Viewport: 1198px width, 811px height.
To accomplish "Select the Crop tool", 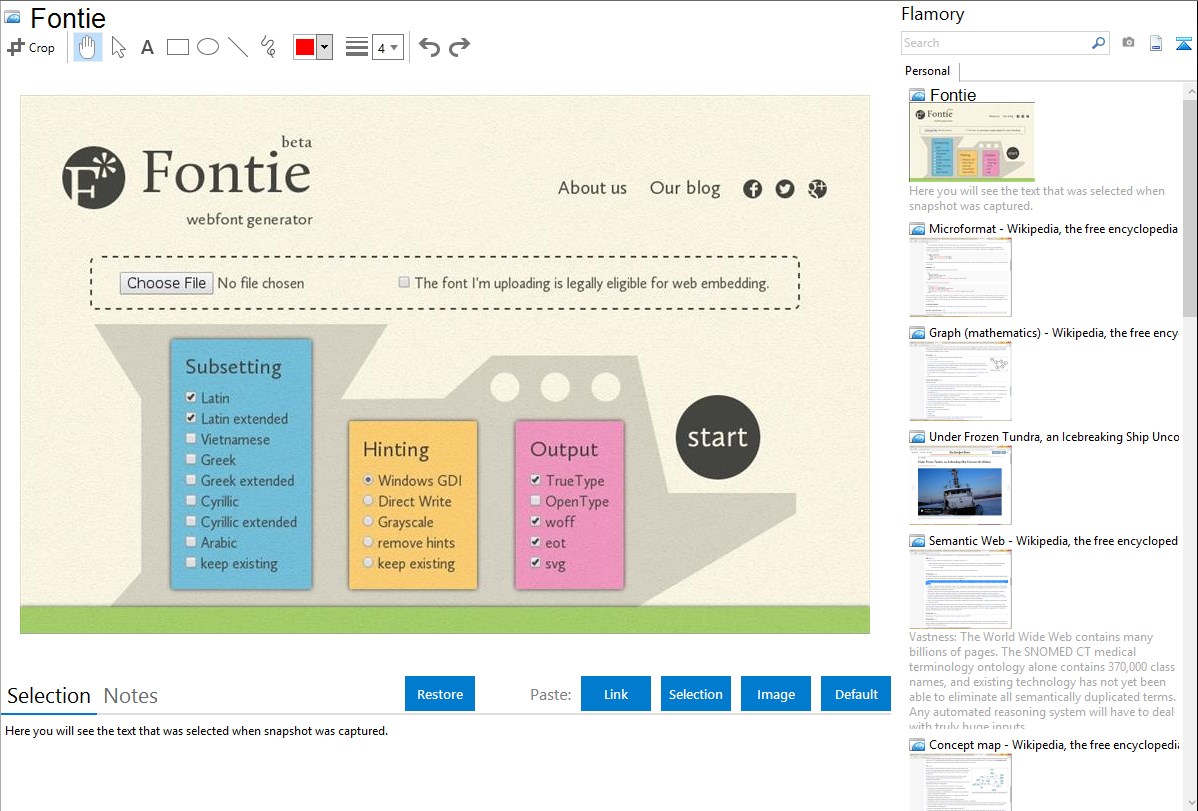I will pos(31,47).
